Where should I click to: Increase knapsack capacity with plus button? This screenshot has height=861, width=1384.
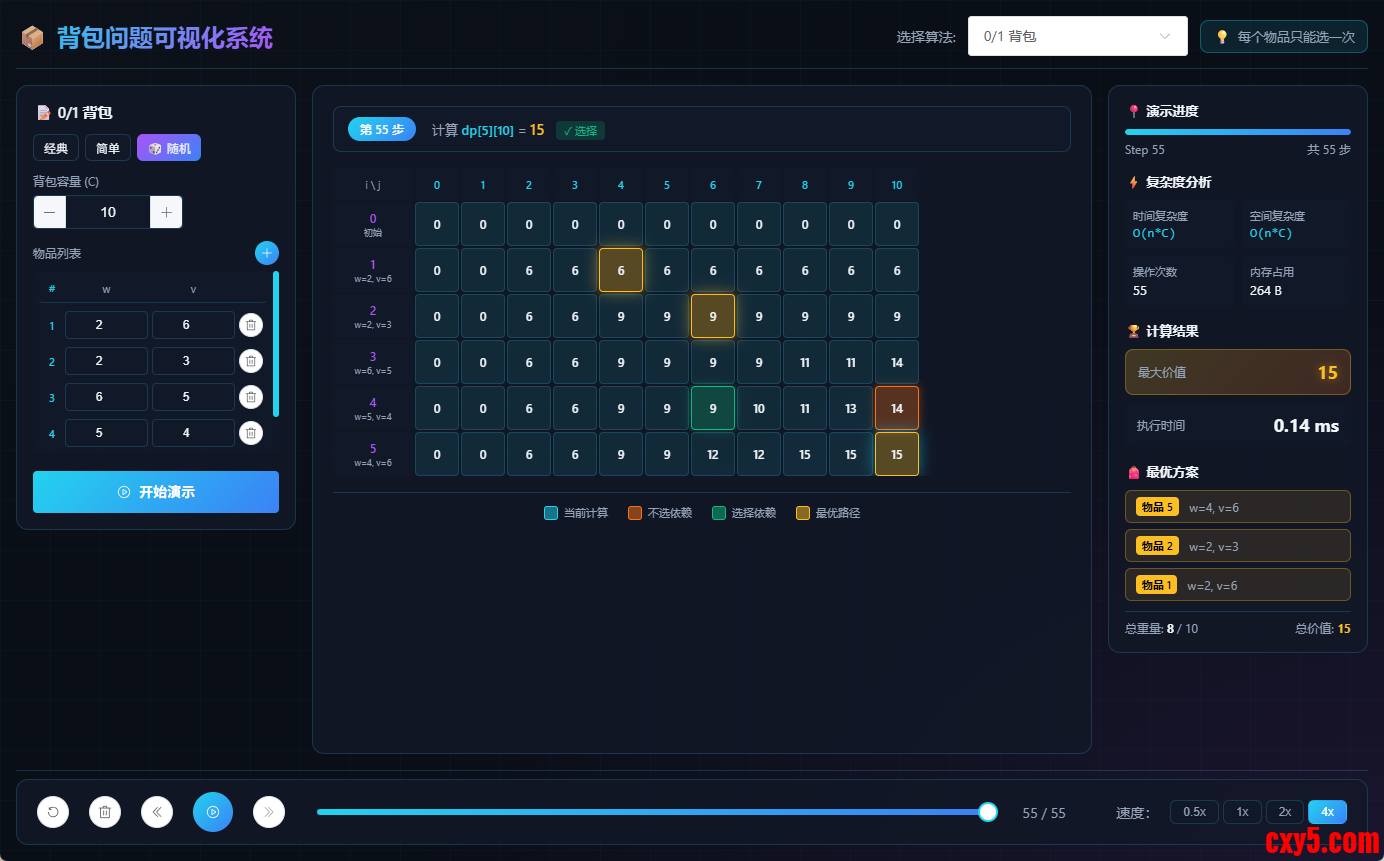pyautogui.click(x=166, y=212)
